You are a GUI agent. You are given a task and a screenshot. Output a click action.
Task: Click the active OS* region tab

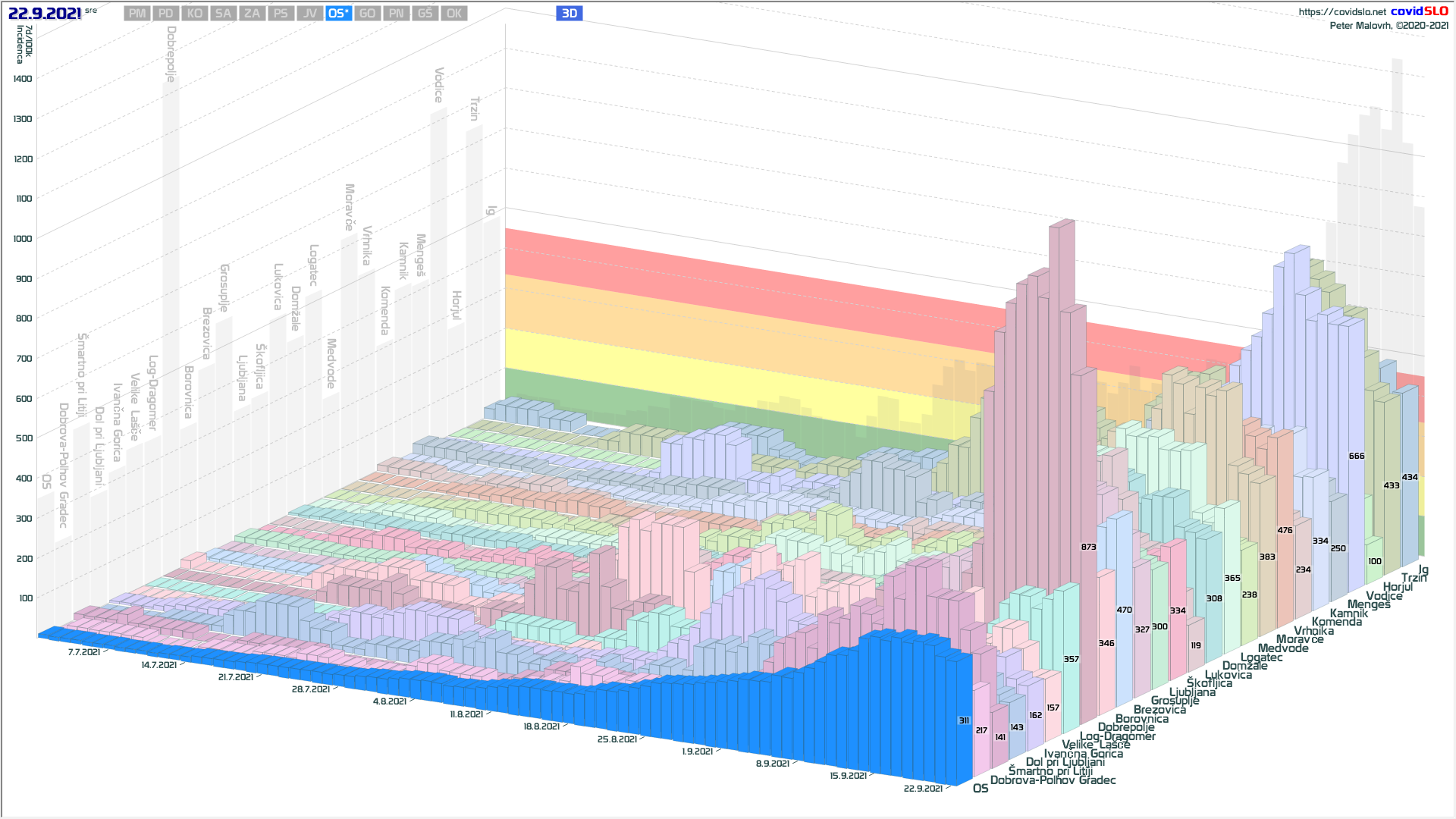338,14
